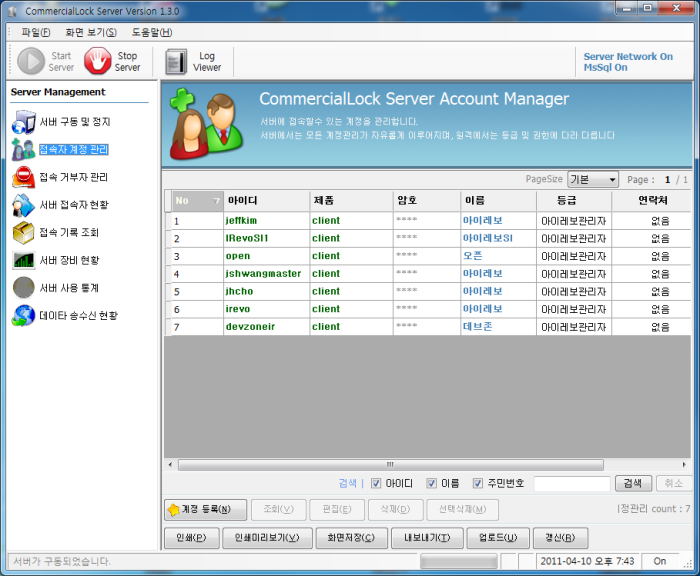Image resolution: width=700 pixels, height=576 pixels.
Task: Open the 파일(F) menu
Action: (36, 32)
